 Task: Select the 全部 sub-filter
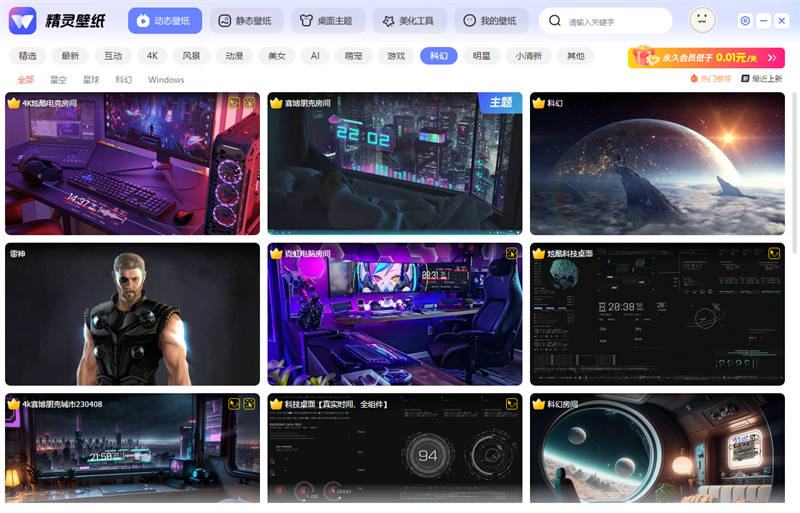pyautogui.click(x=26, y=80)
